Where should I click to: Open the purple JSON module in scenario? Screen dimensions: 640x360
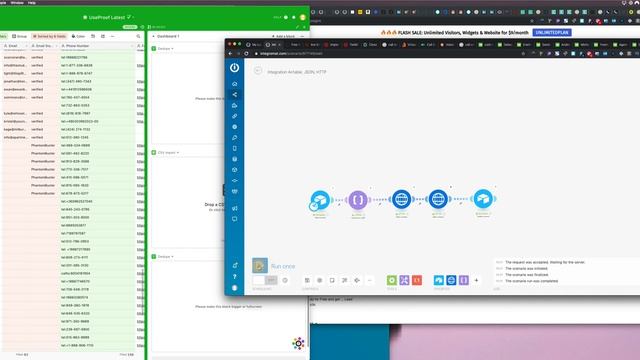click(358, 200)
